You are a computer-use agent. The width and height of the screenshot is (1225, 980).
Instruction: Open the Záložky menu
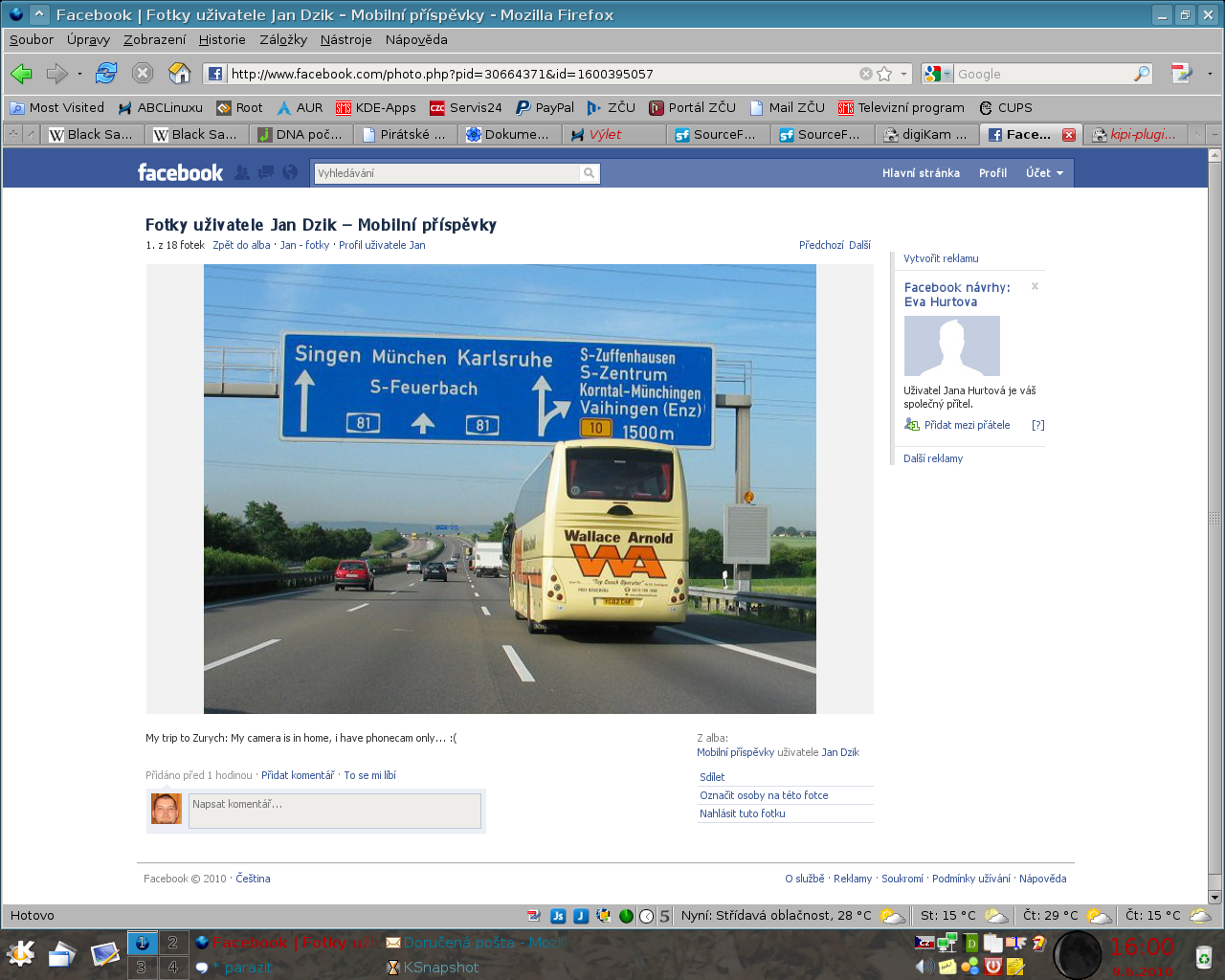click(x=283, y=39)
